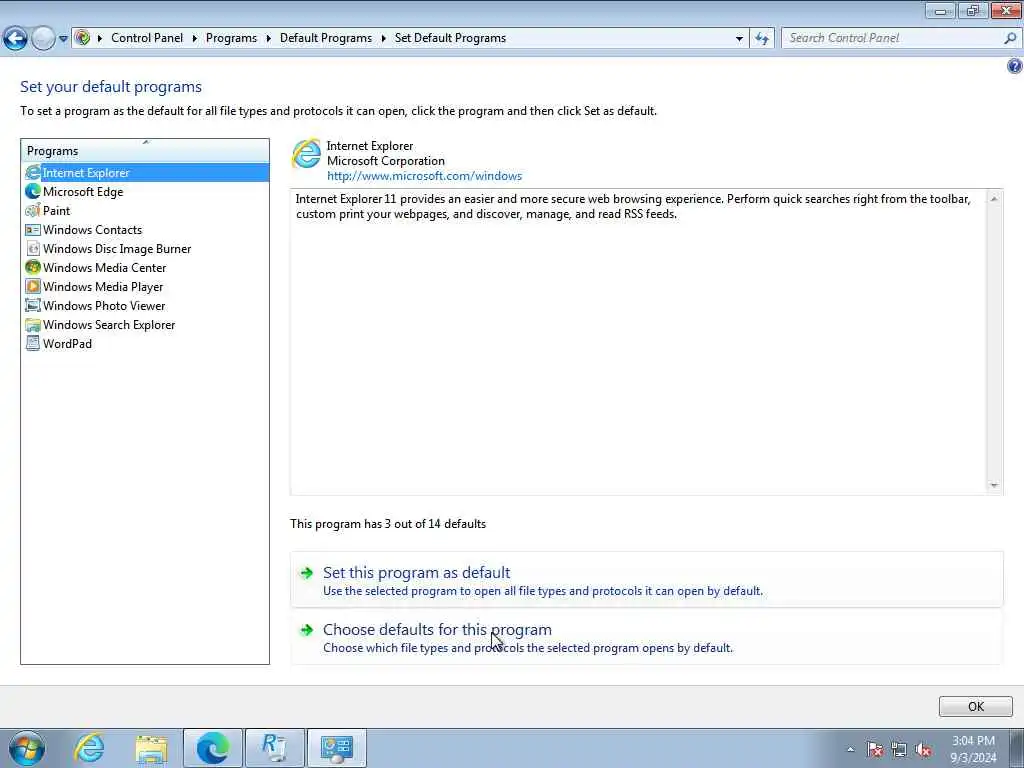Click Set Default Programs breadcrumb

(x=450, y=38)
